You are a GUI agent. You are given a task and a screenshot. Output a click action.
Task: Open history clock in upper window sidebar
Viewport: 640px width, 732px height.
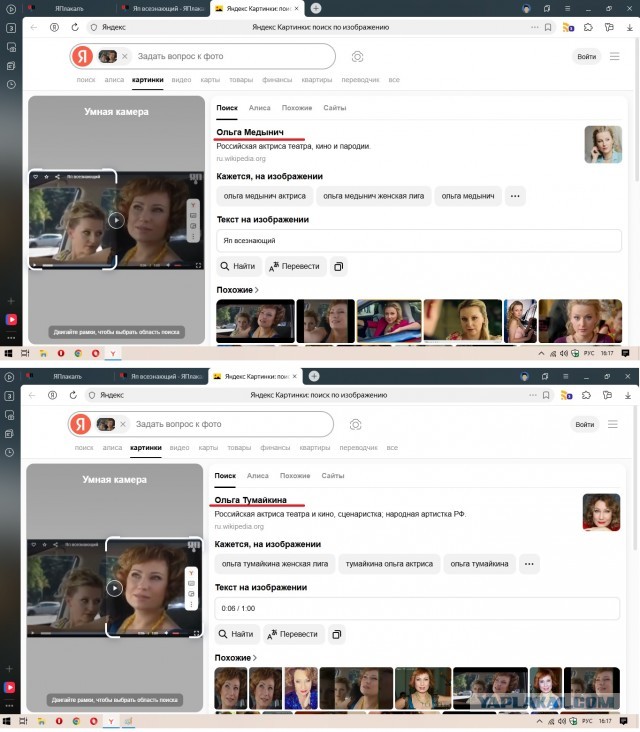tap(11, 84)
